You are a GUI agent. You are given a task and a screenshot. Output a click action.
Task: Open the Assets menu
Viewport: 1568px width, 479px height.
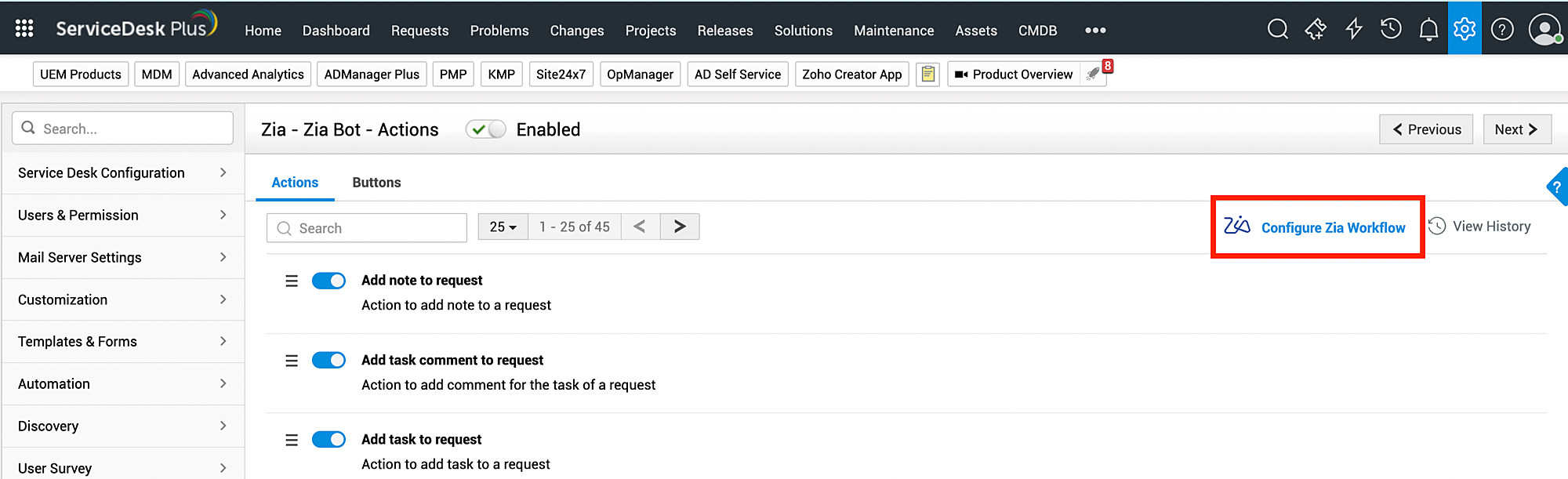pos(976,30)
